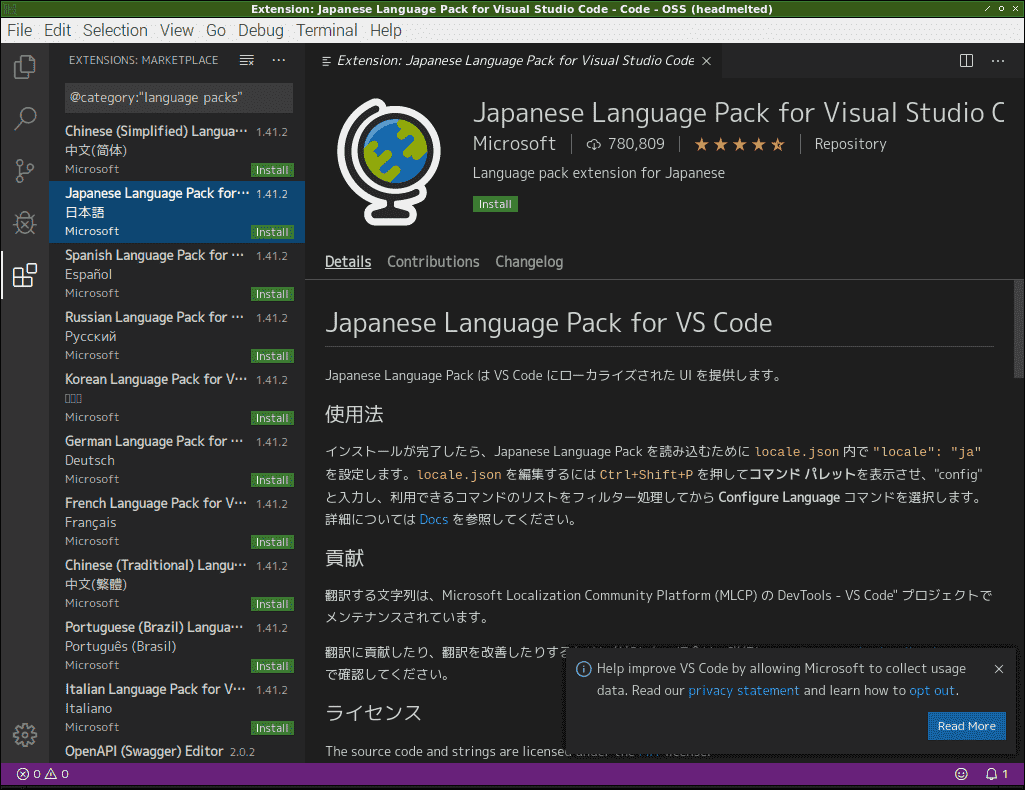Open editor more actions ellipsis menu

tap(998, 61)
